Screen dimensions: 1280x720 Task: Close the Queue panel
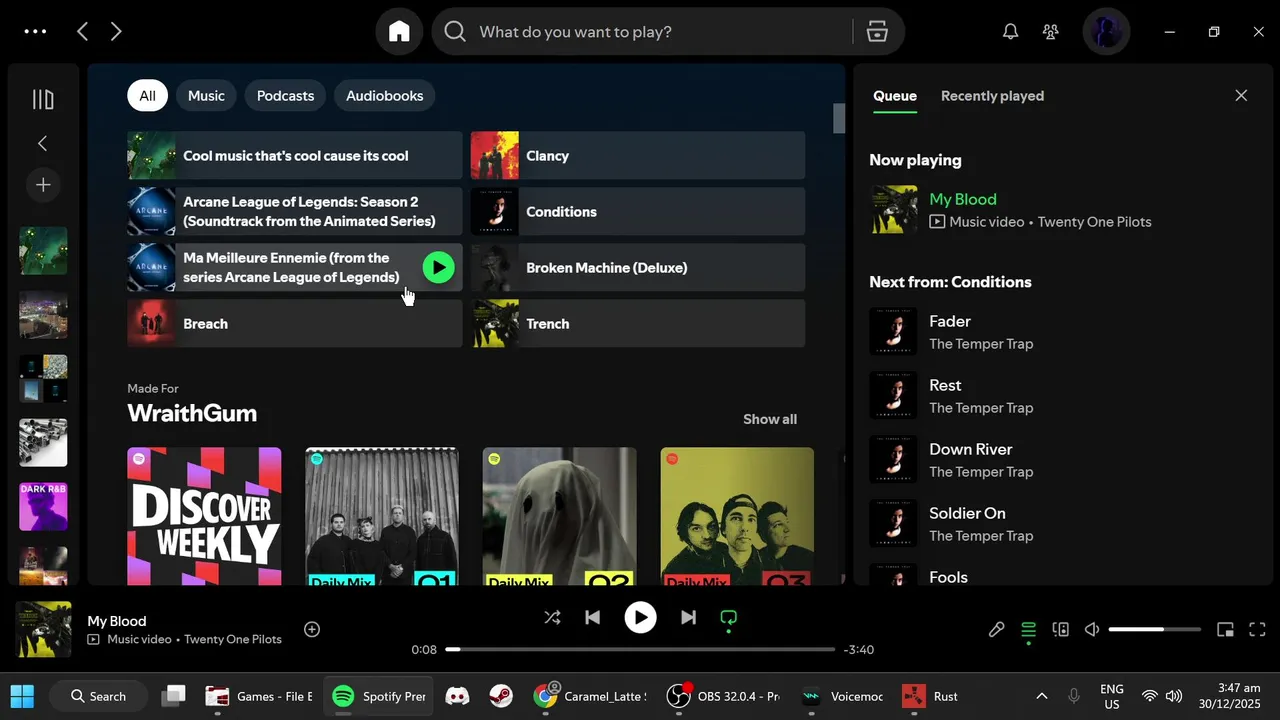click(x=1241, y=96)
